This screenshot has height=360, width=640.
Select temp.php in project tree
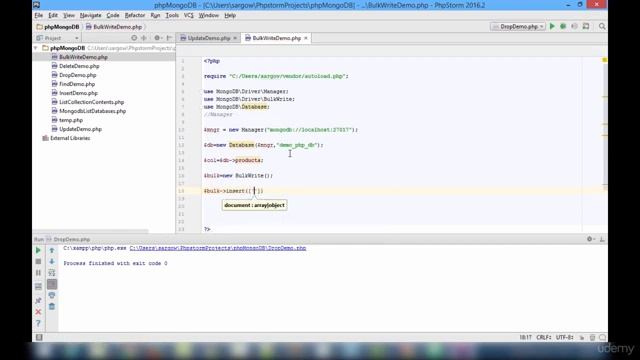pyautogui.click(x=71, y=120)
